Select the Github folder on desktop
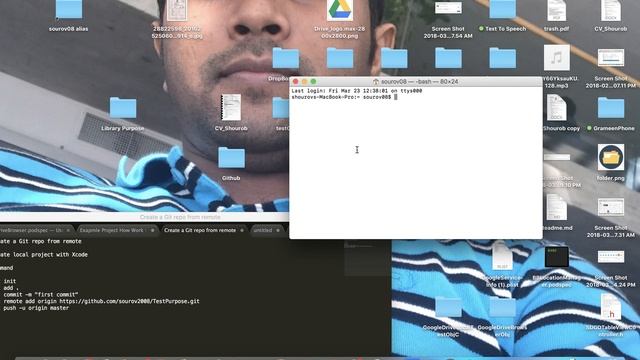The image size is (640, 360). click(x=231, y=158)
